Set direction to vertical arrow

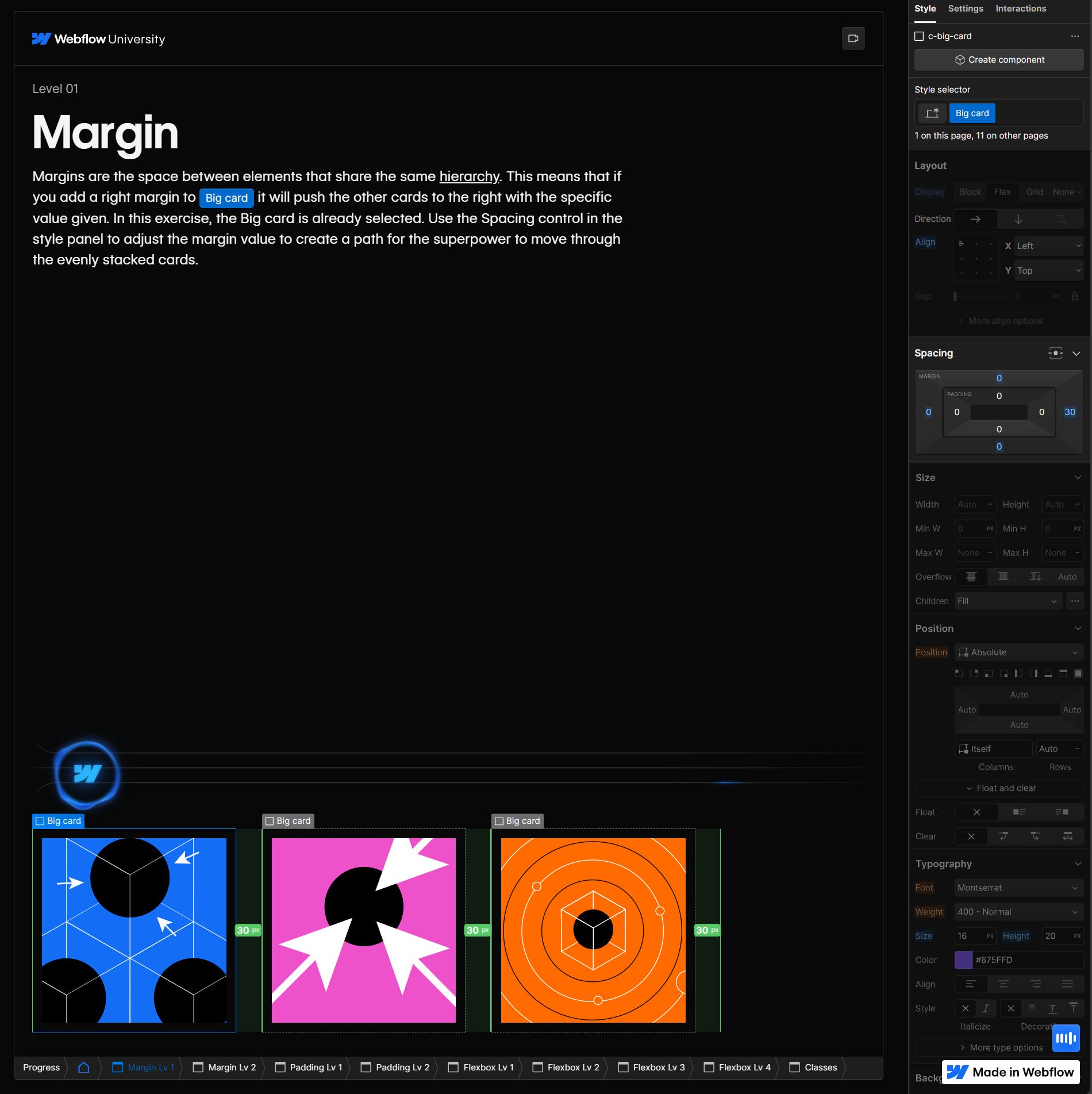click(x=1018, y=220)
